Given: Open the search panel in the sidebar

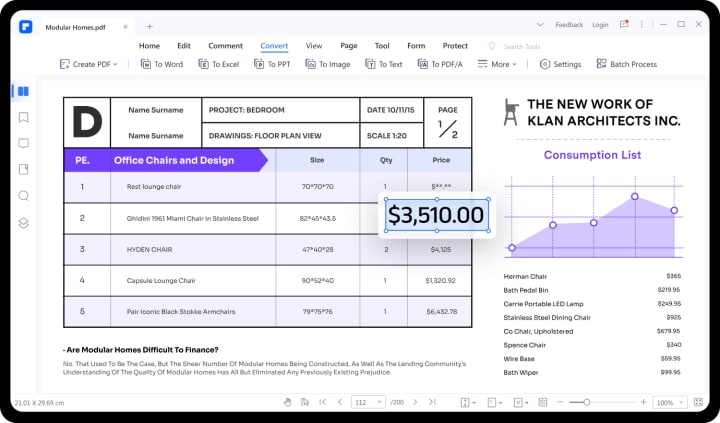Looking at the screenshot, I should pyautogui.click(x=23, y=197).
